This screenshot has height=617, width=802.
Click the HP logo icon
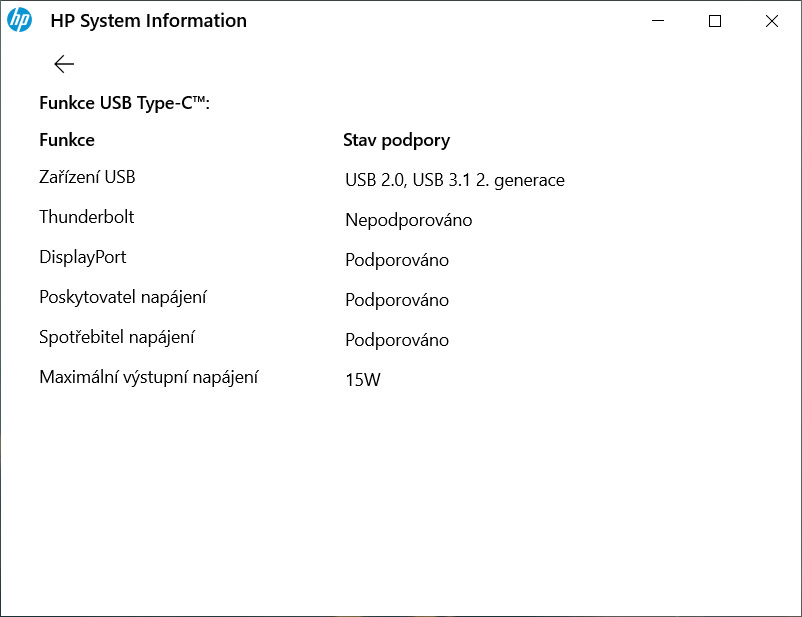(20, 21)
